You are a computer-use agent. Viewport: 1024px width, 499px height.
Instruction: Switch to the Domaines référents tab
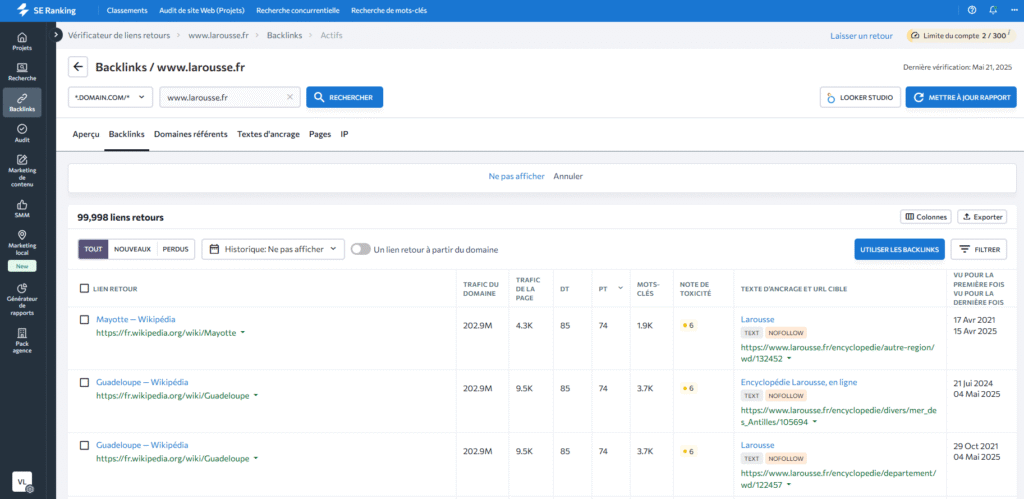click(191, 134)
